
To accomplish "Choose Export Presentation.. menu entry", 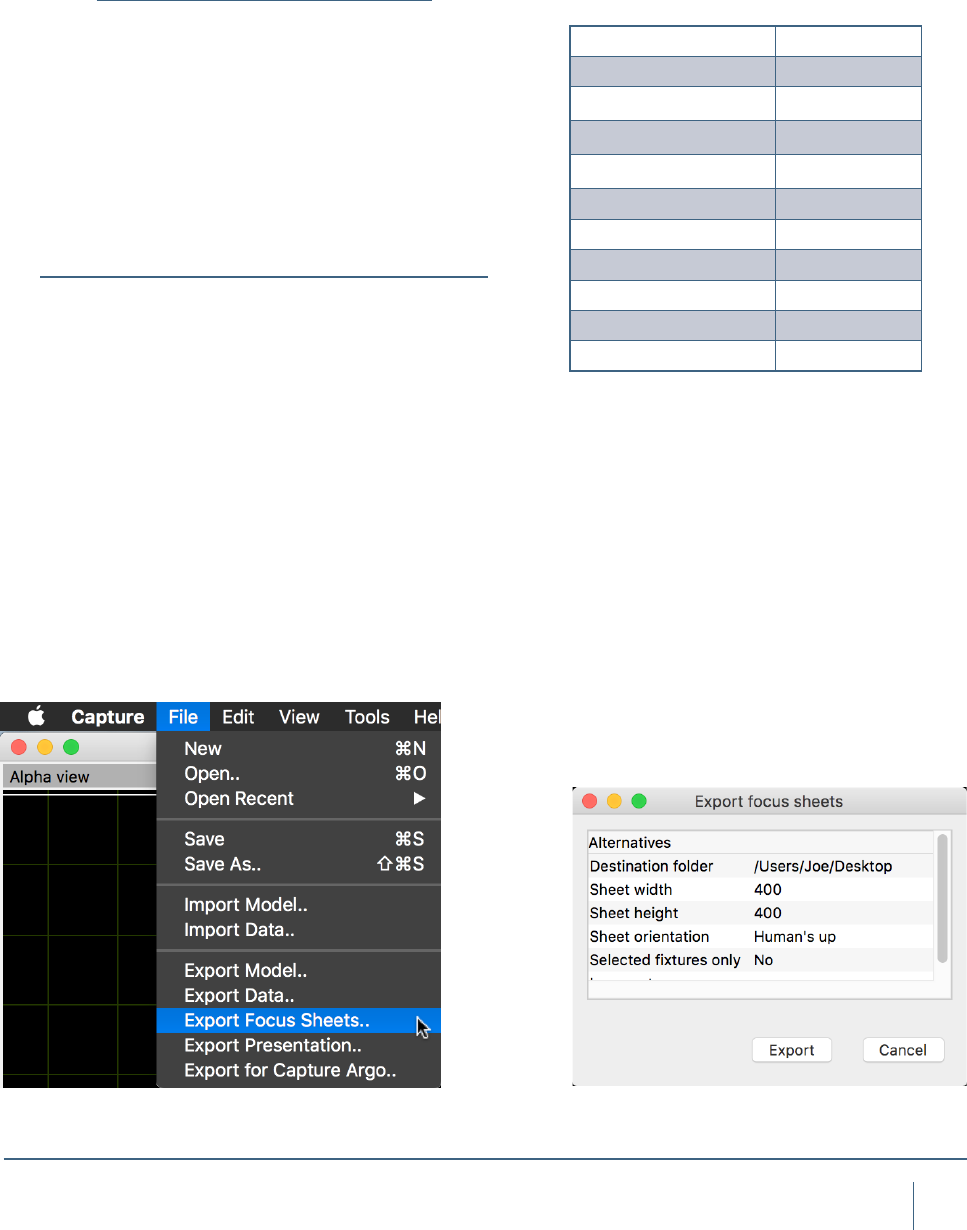I will [299, 1045].
